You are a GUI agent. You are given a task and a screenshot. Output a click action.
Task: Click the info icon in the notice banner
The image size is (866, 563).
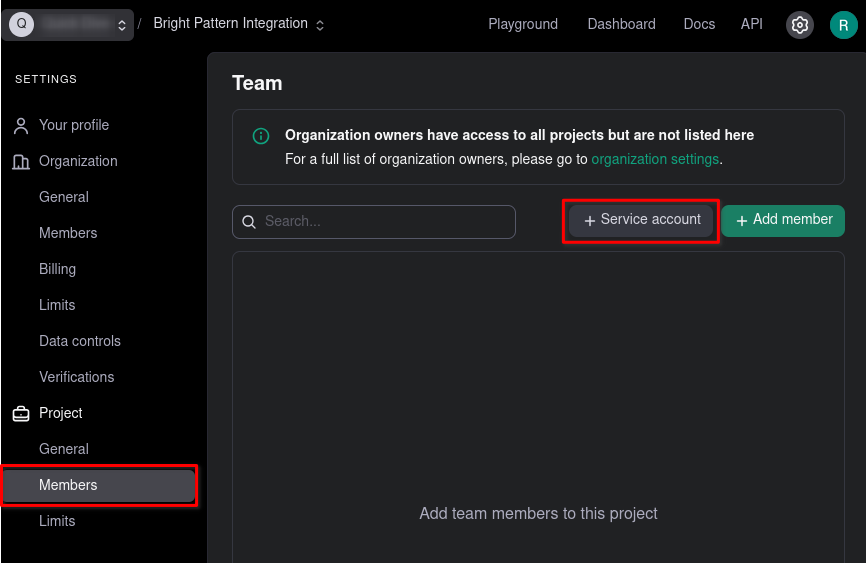(x=261, y=136)
